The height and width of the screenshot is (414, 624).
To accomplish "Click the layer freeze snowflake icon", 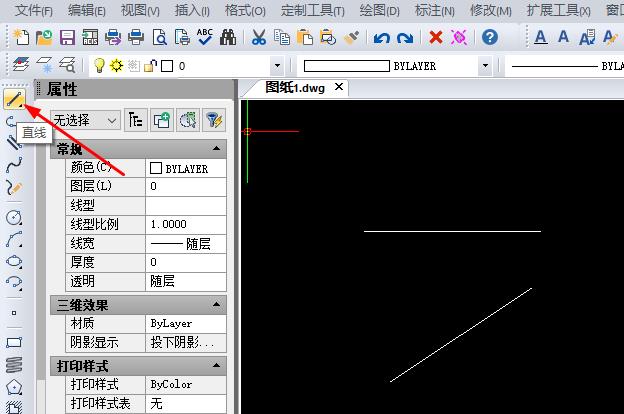I will tap(44, 65).
